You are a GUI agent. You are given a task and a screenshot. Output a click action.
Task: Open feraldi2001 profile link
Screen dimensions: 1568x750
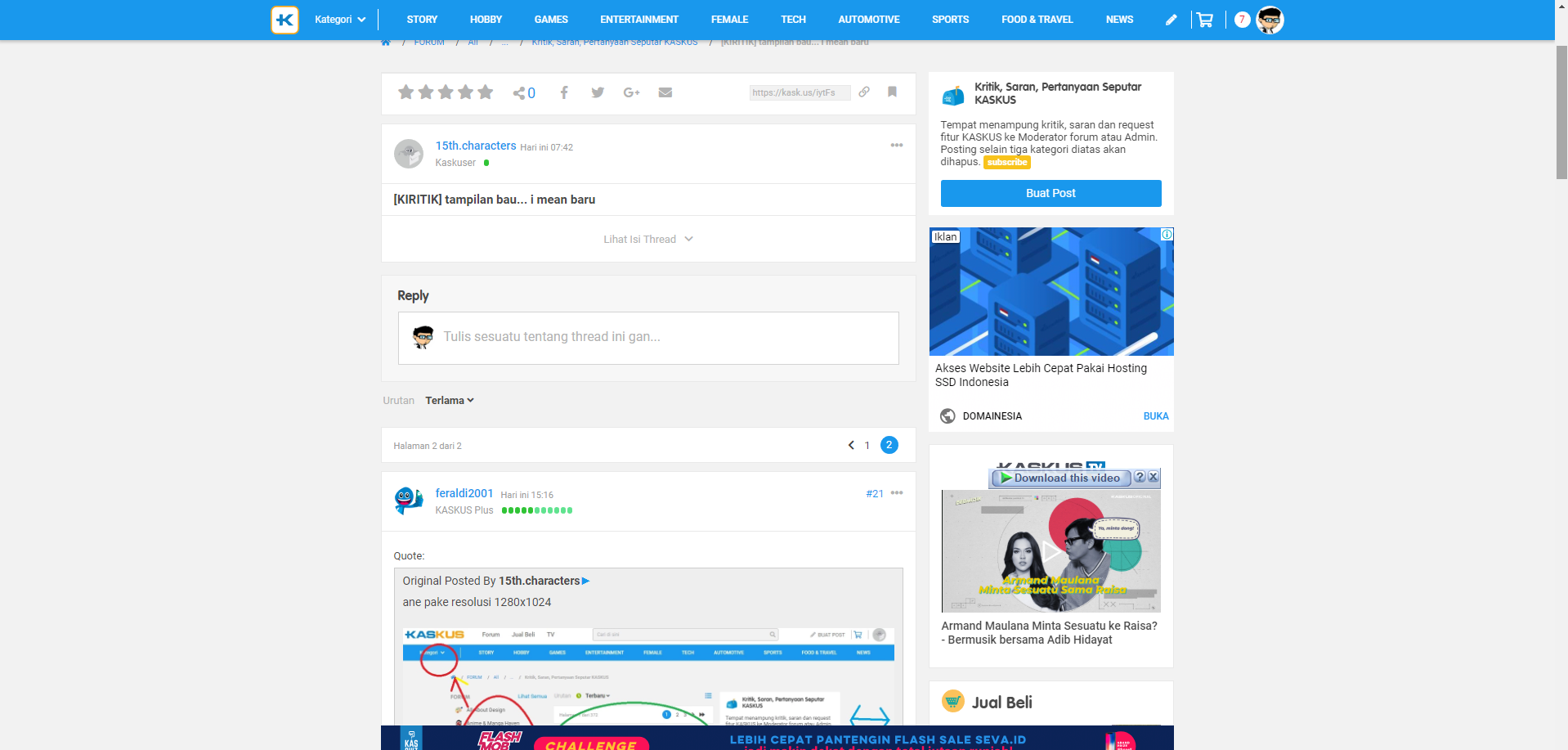464,493
